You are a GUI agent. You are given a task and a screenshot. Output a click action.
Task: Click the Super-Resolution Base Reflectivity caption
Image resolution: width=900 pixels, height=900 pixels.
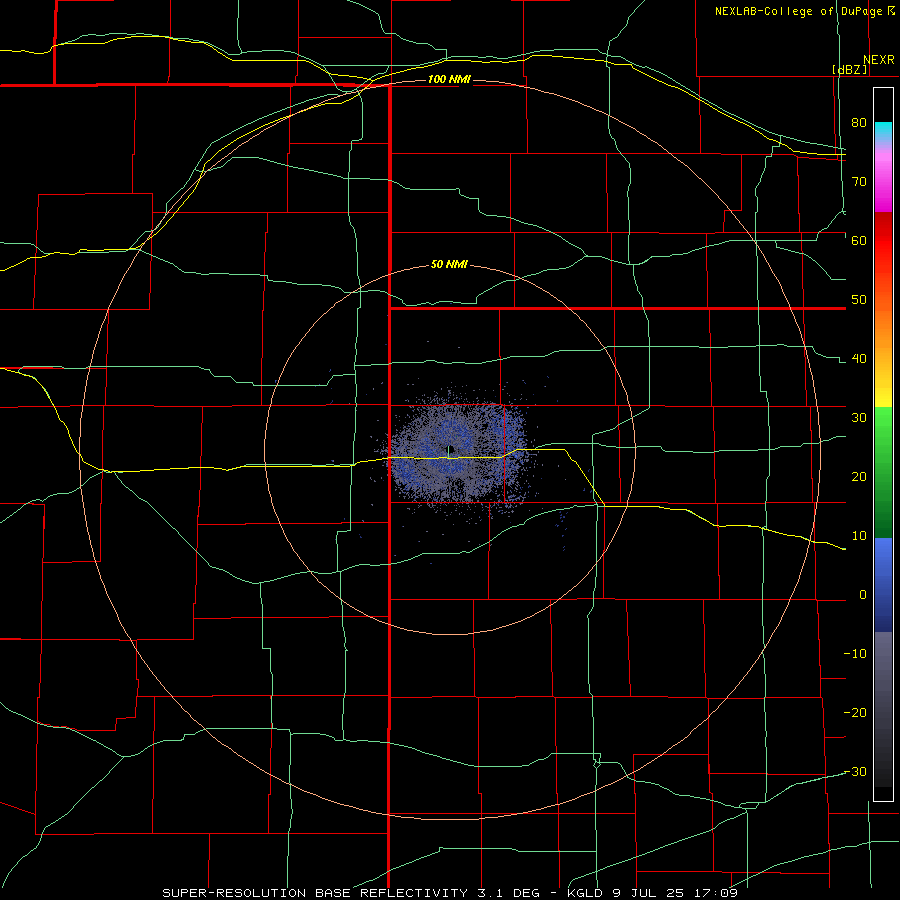(449, 893)
